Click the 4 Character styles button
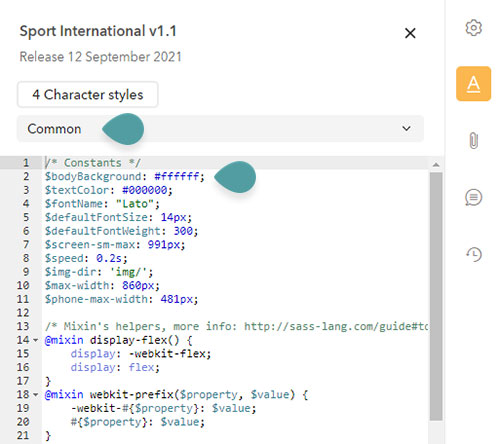Image resolution: width=500 pixels, height=444 pixels. [x=88, y=95]
